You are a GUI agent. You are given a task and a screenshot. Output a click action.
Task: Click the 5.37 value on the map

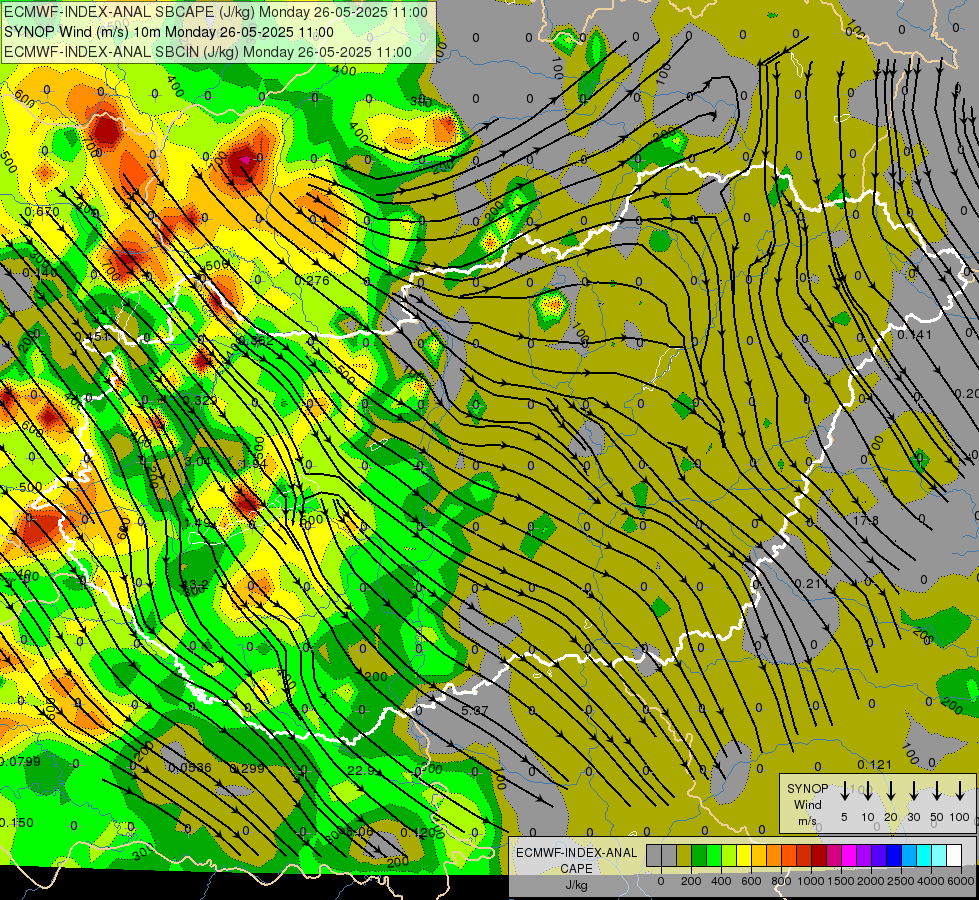[x=475, y=710]
